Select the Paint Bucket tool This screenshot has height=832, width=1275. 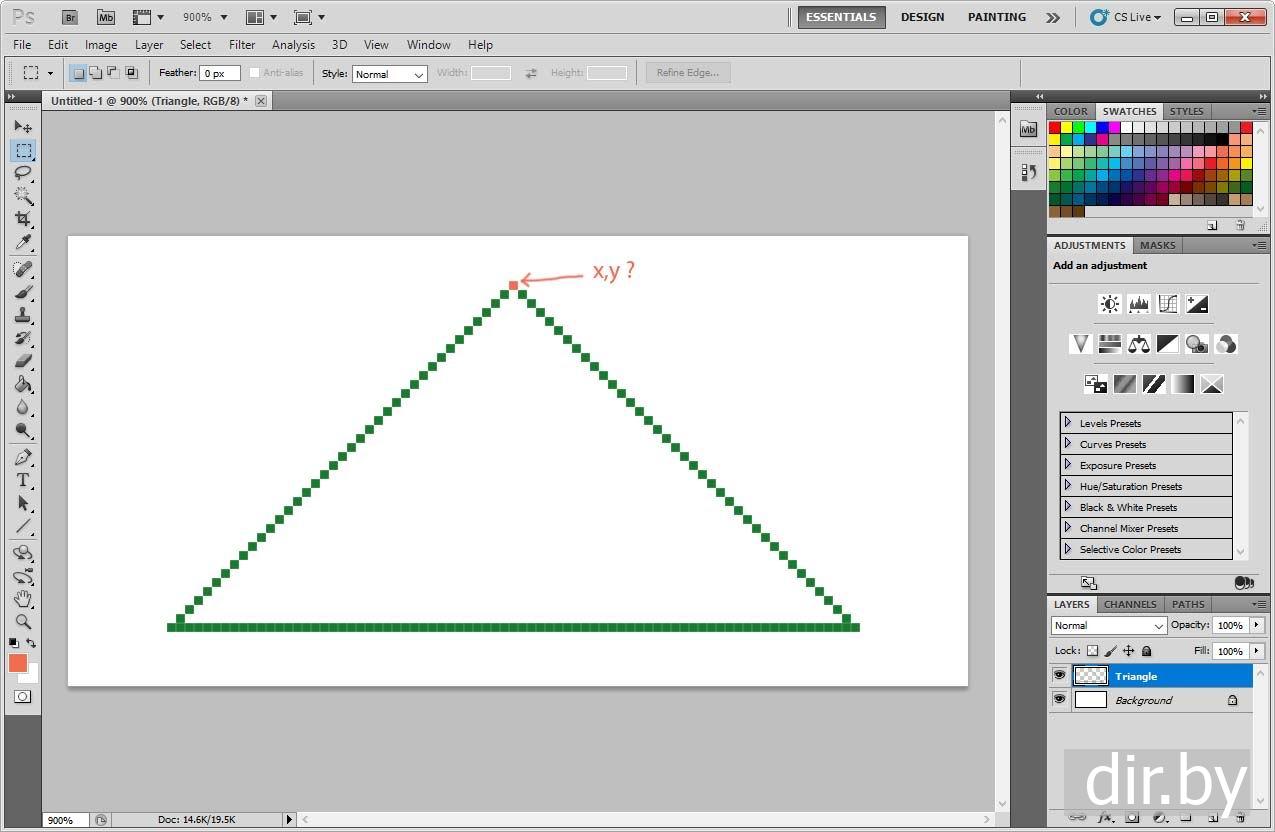point(23,385)
